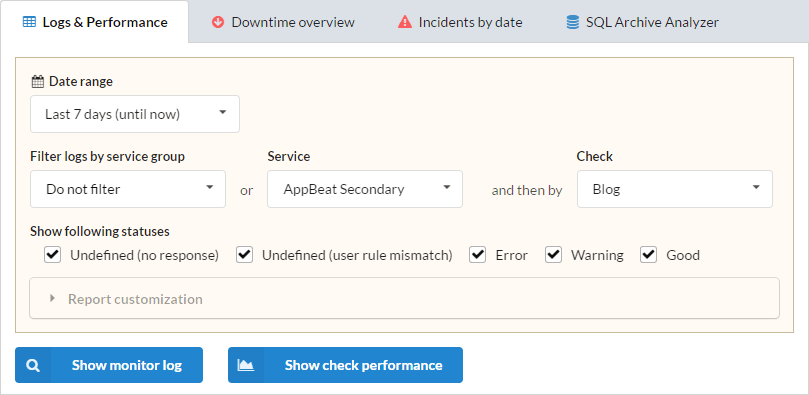Select the Logs & Performance tab
The width and height of the screenshot is (809, 395).
(x=94, y=22)
